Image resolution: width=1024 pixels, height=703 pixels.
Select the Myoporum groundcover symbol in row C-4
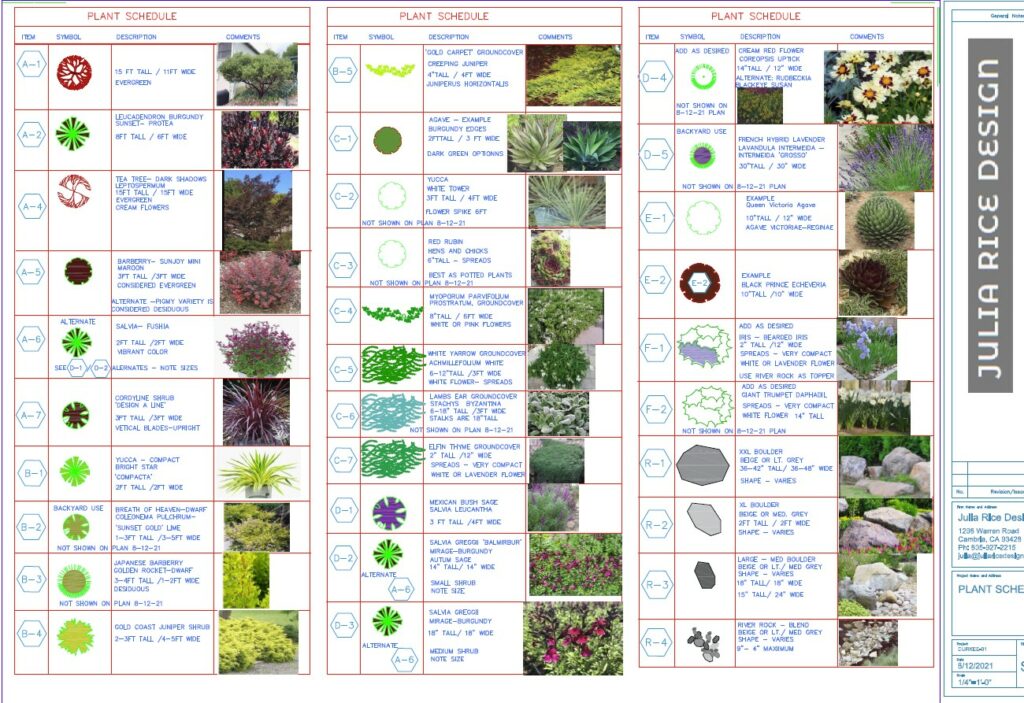[392, 314]
